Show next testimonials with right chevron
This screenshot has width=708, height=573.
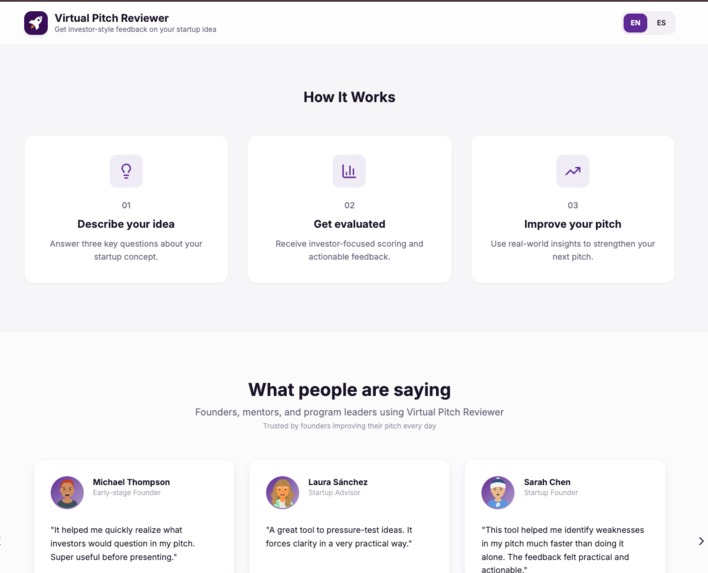click(x=701, y=541)
